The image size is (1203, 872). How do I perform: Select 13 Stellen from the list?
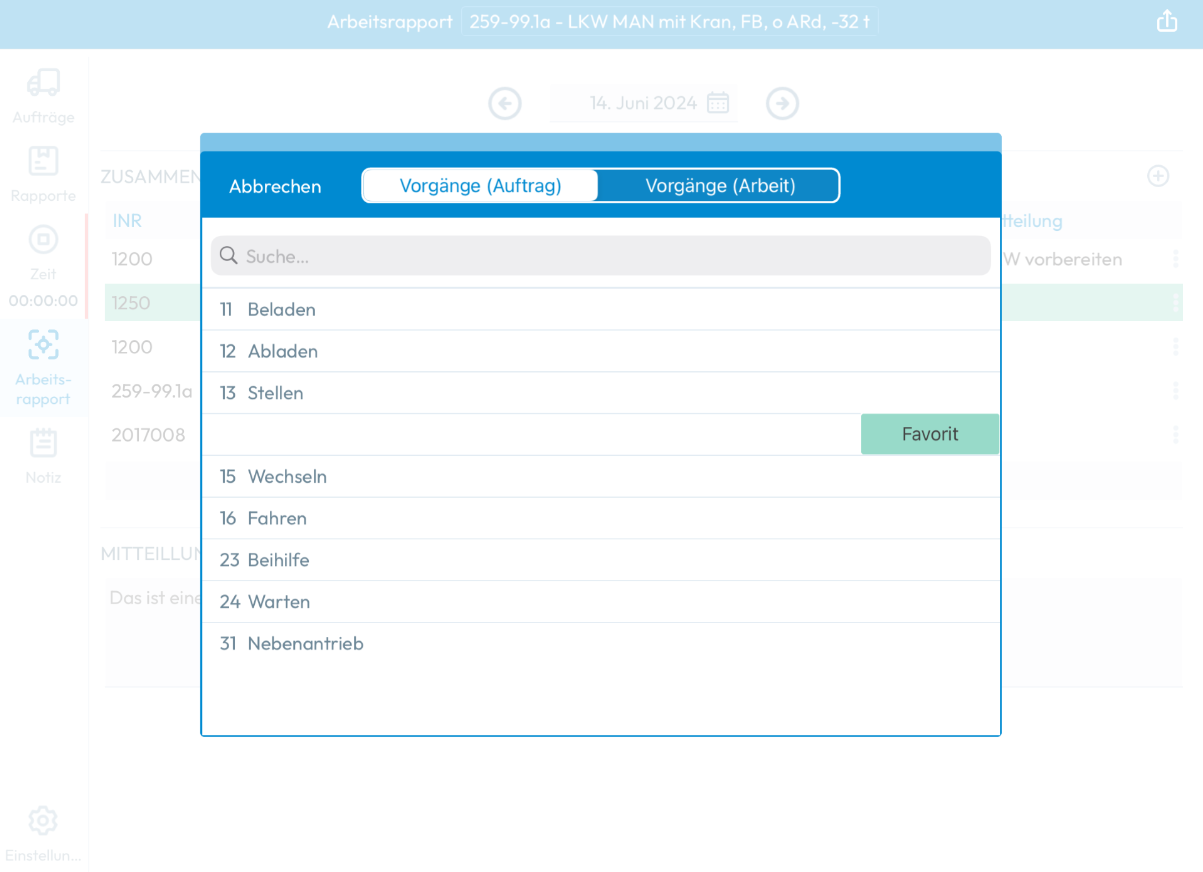601,394
